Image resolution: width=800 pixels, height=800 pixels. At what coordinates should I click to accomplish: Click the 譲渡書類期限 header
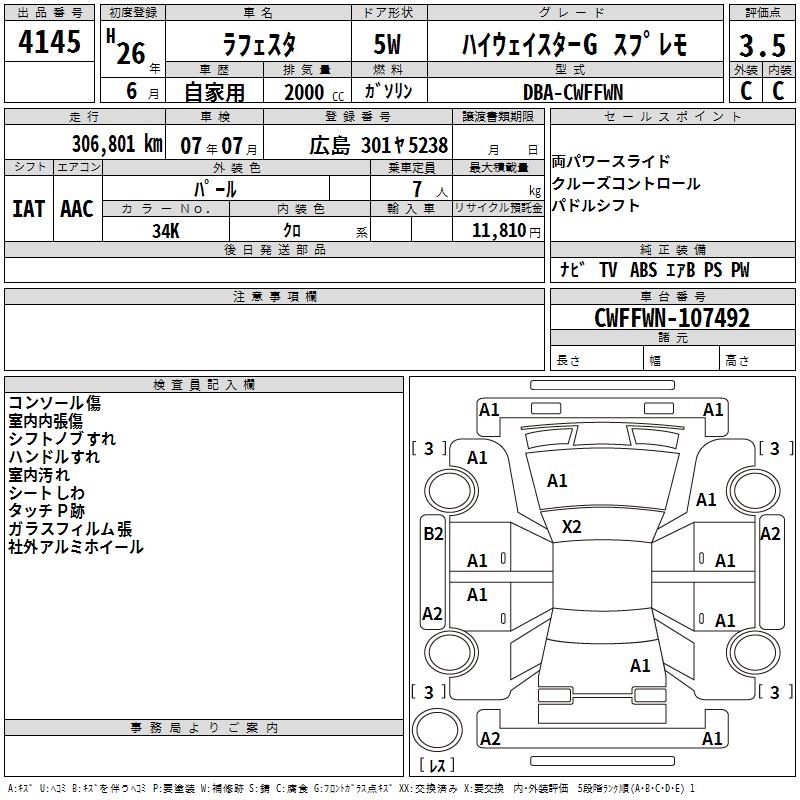498,116
